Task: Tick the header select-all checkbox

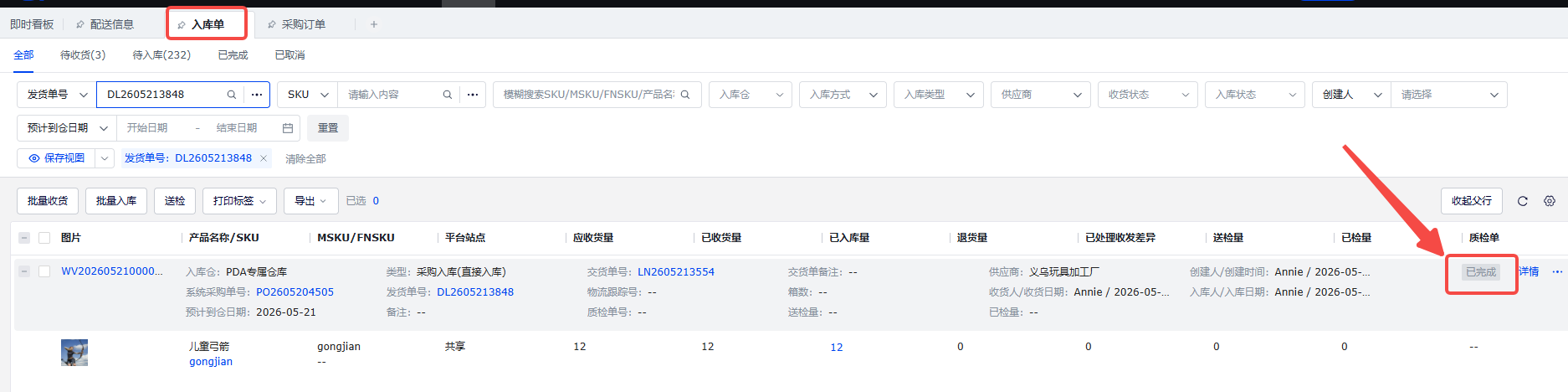Action: point(44,238)
